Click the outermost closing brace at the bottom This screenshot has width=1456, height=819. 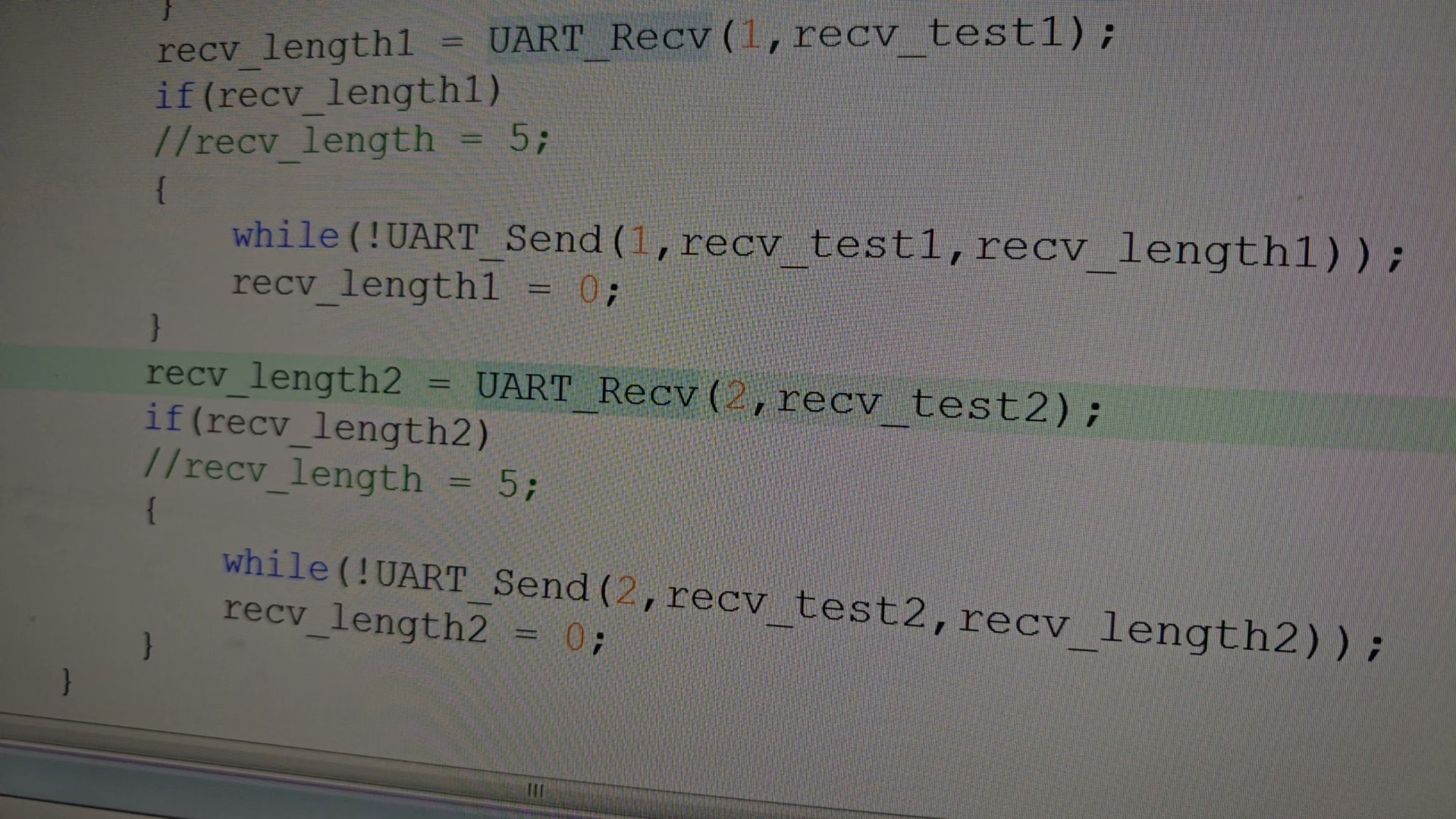(67, 681)
